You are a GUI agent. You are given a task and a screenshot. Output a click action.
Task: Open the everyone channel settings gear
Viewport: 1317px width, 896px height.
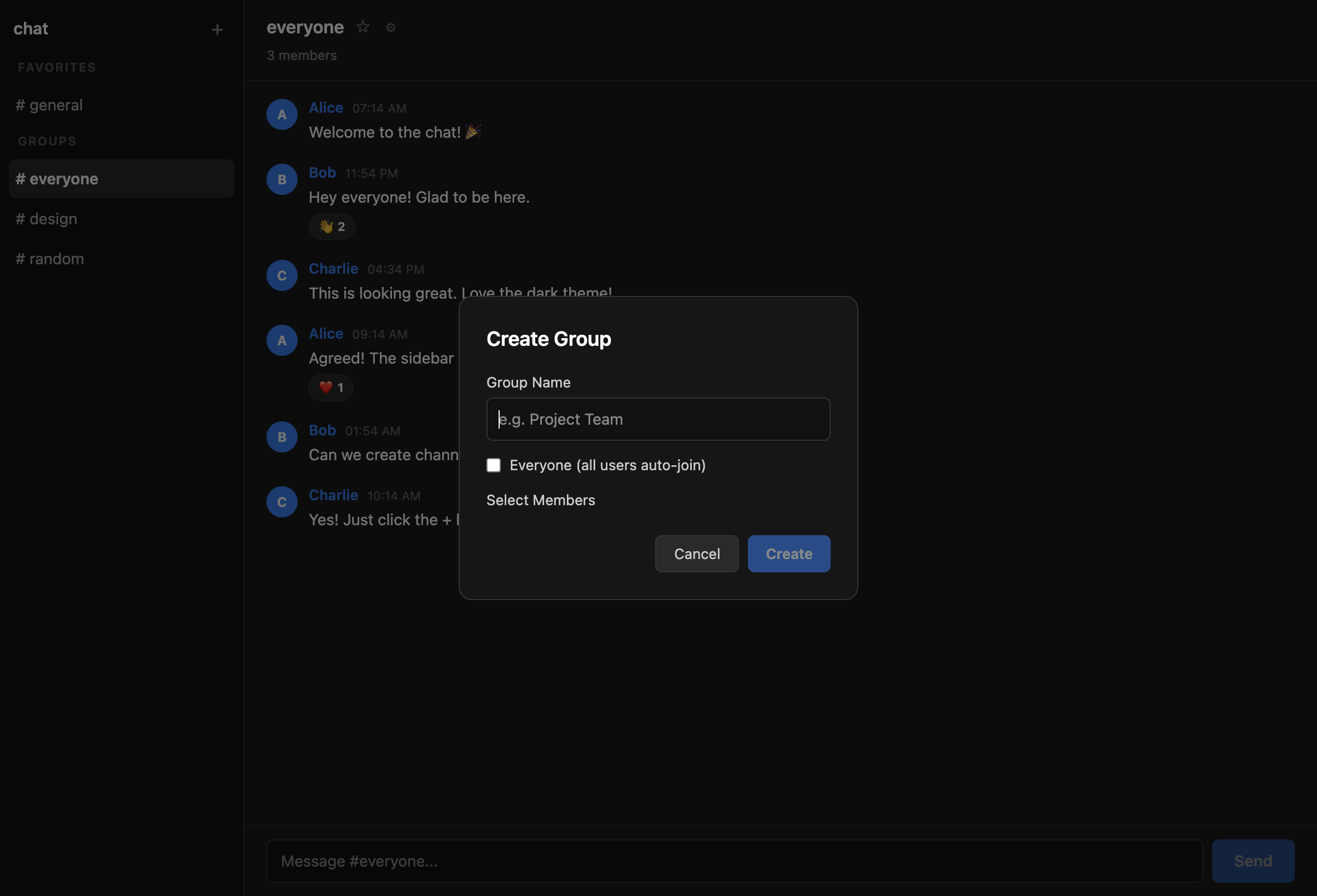390,27
